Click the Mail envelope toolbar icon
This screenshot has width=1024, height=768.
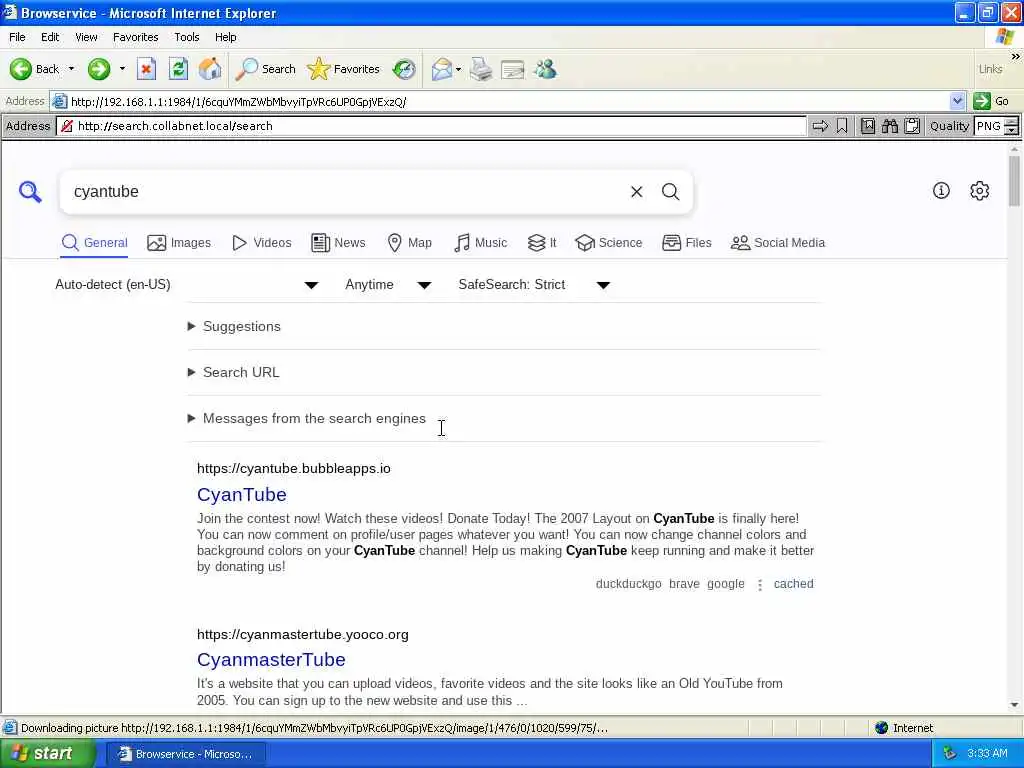441,69
